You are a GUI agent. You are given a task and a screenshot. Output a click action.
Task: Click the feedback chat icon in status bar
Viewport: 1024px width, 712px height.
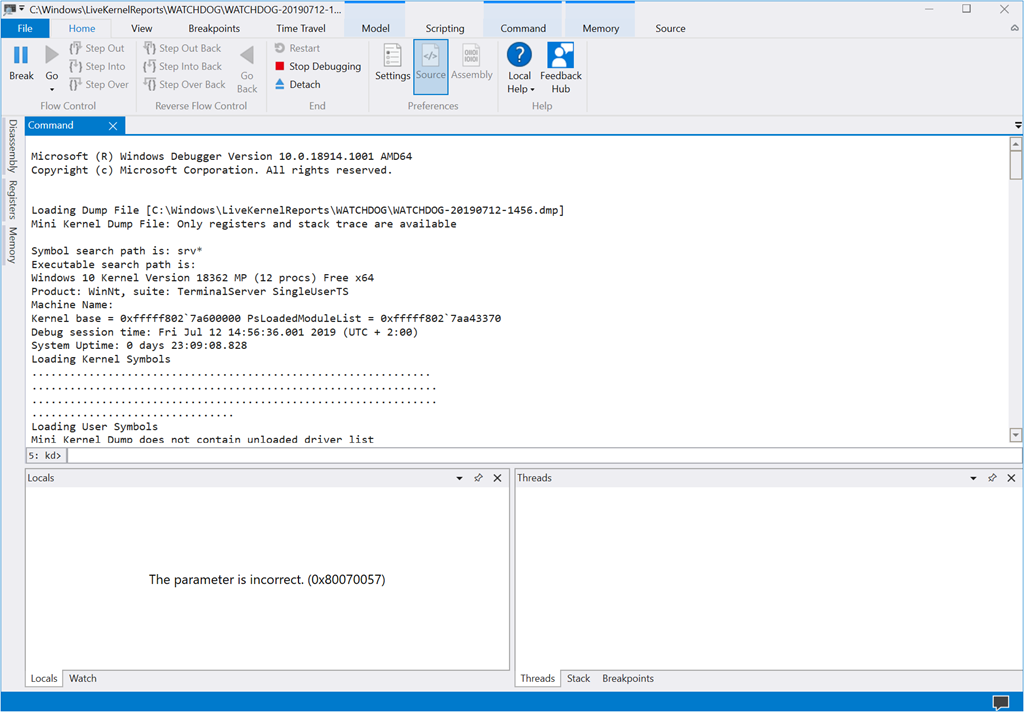coord(1000,702)
